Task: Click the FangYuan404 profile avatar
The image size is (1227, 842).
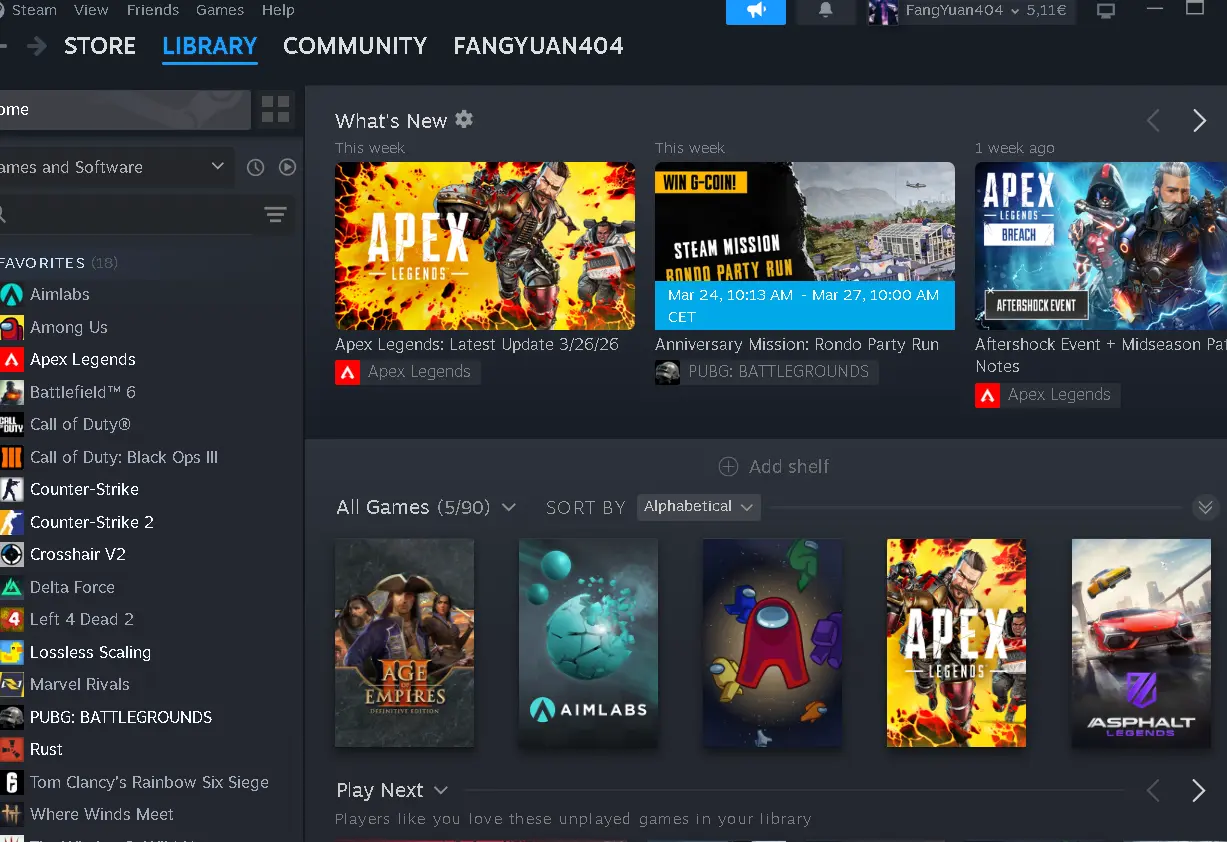Action: [x=883, y=11]
